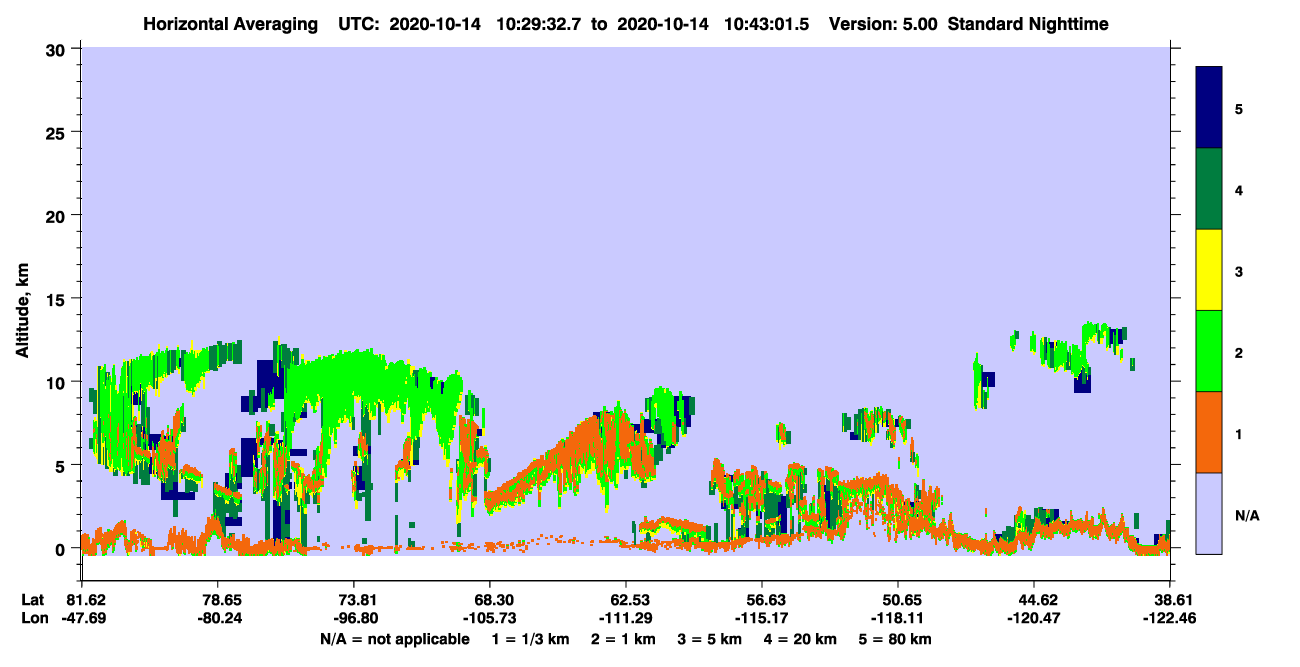Viewport: 1300px width, 667px height.
Task: Click the colorbar label '3'
Action: coord(1239,271)
